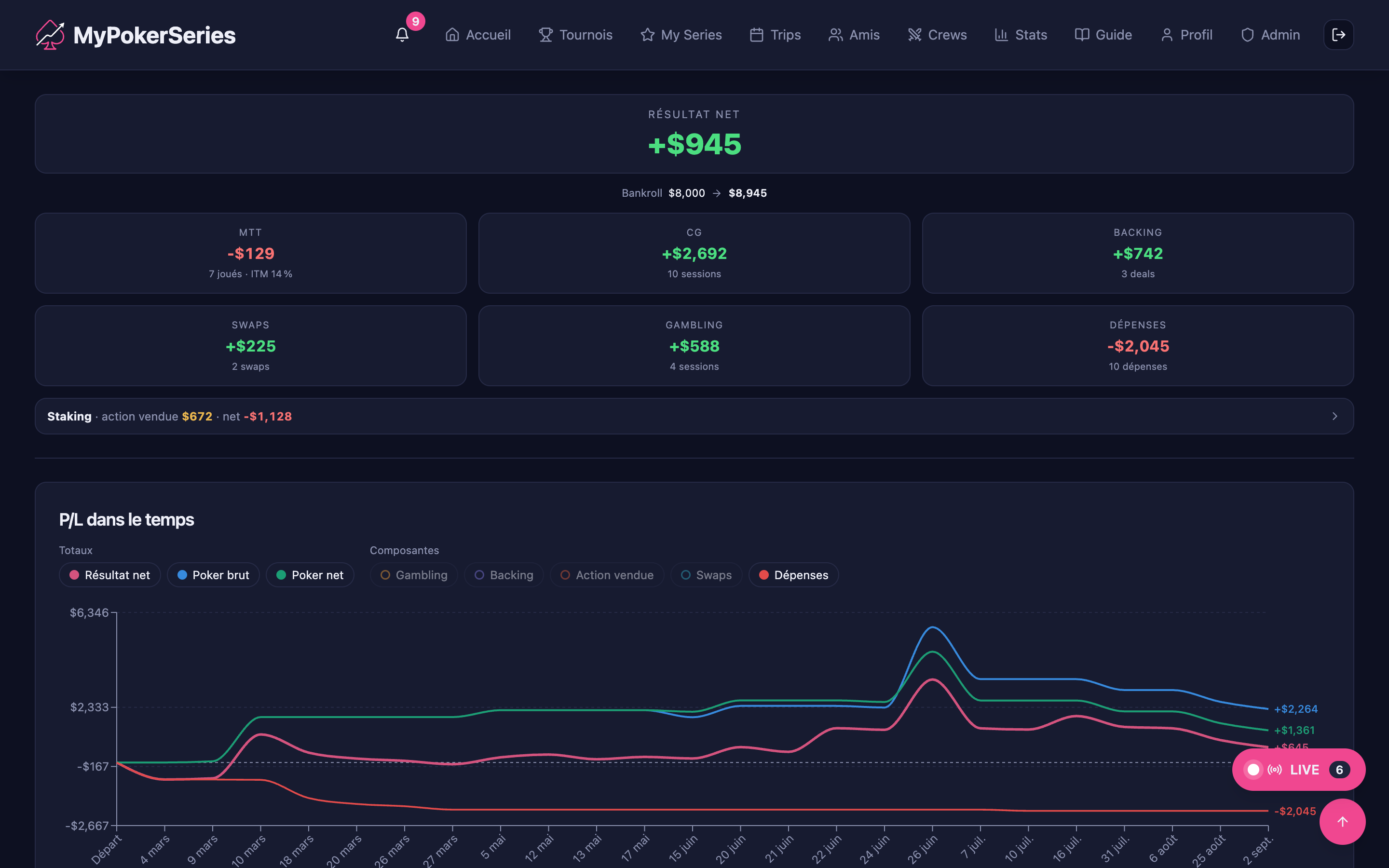Click the Résultat net +$945 panel
The image size is (1389, 868).
point(694,134)
